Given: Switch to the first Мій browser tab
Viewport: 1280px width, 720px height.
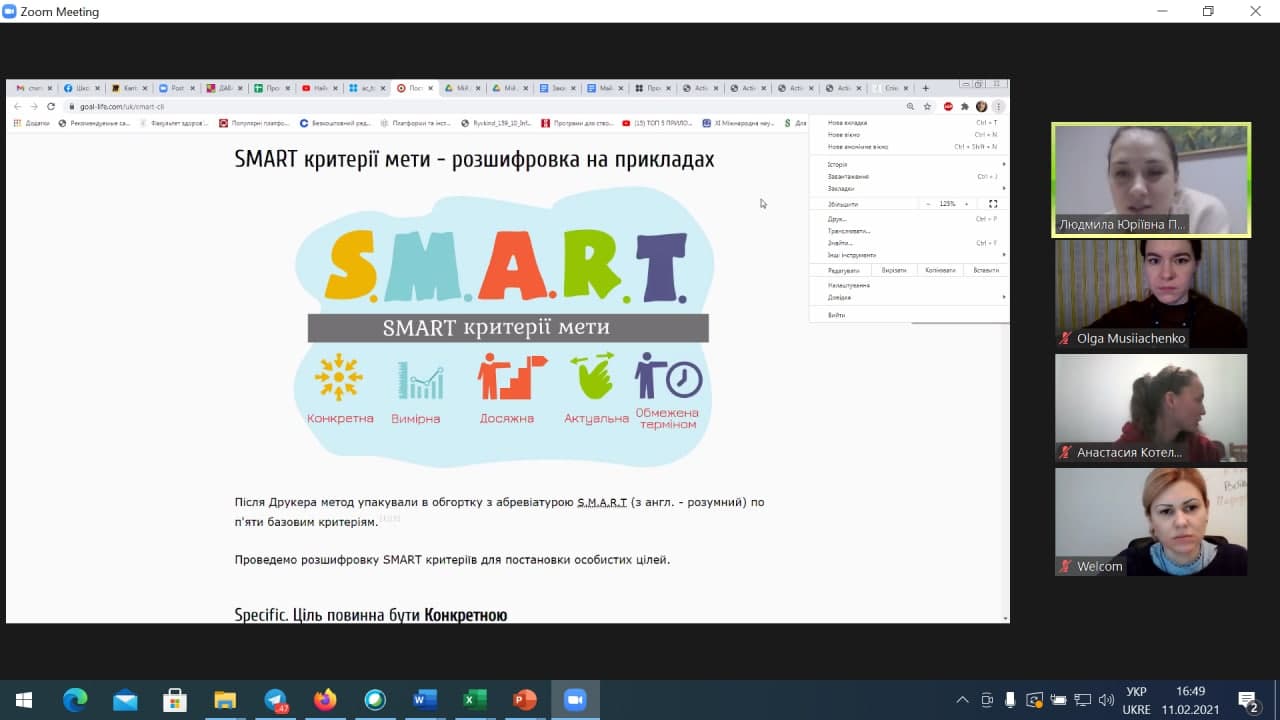Looking at the screenshot, I should tap(461, 88).
